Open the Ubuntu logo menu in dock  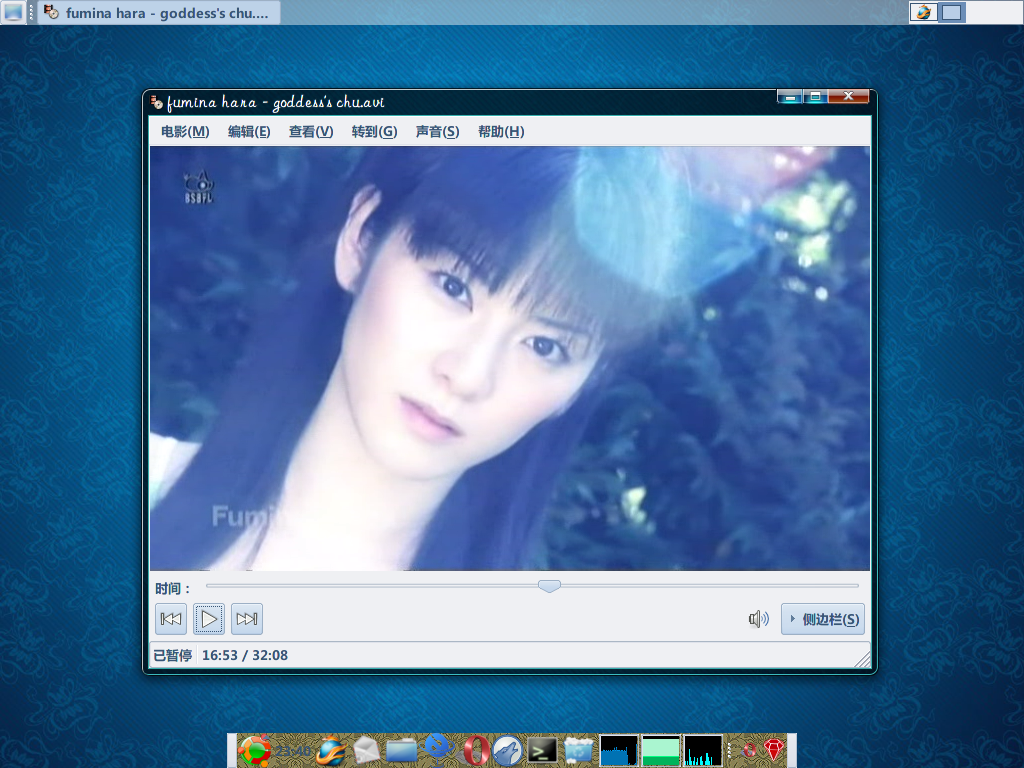click(253, 750)
